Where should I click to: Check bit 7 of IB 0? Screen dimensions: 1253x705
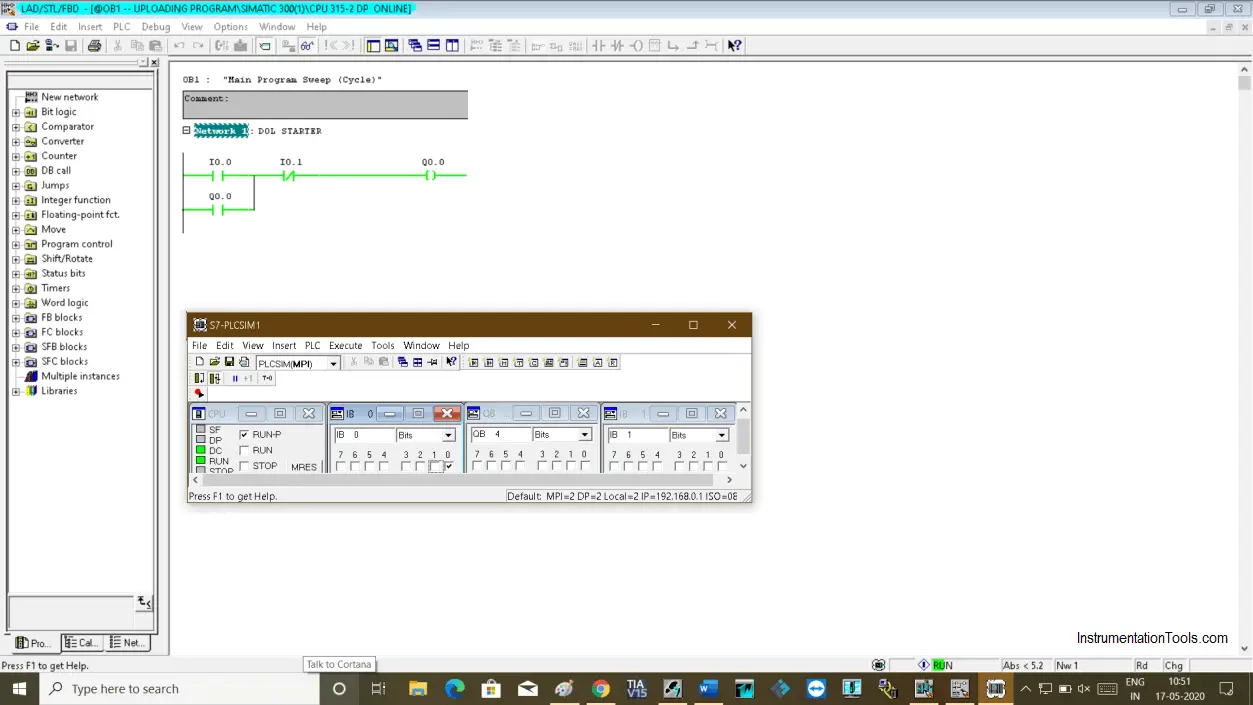[341, 467]
